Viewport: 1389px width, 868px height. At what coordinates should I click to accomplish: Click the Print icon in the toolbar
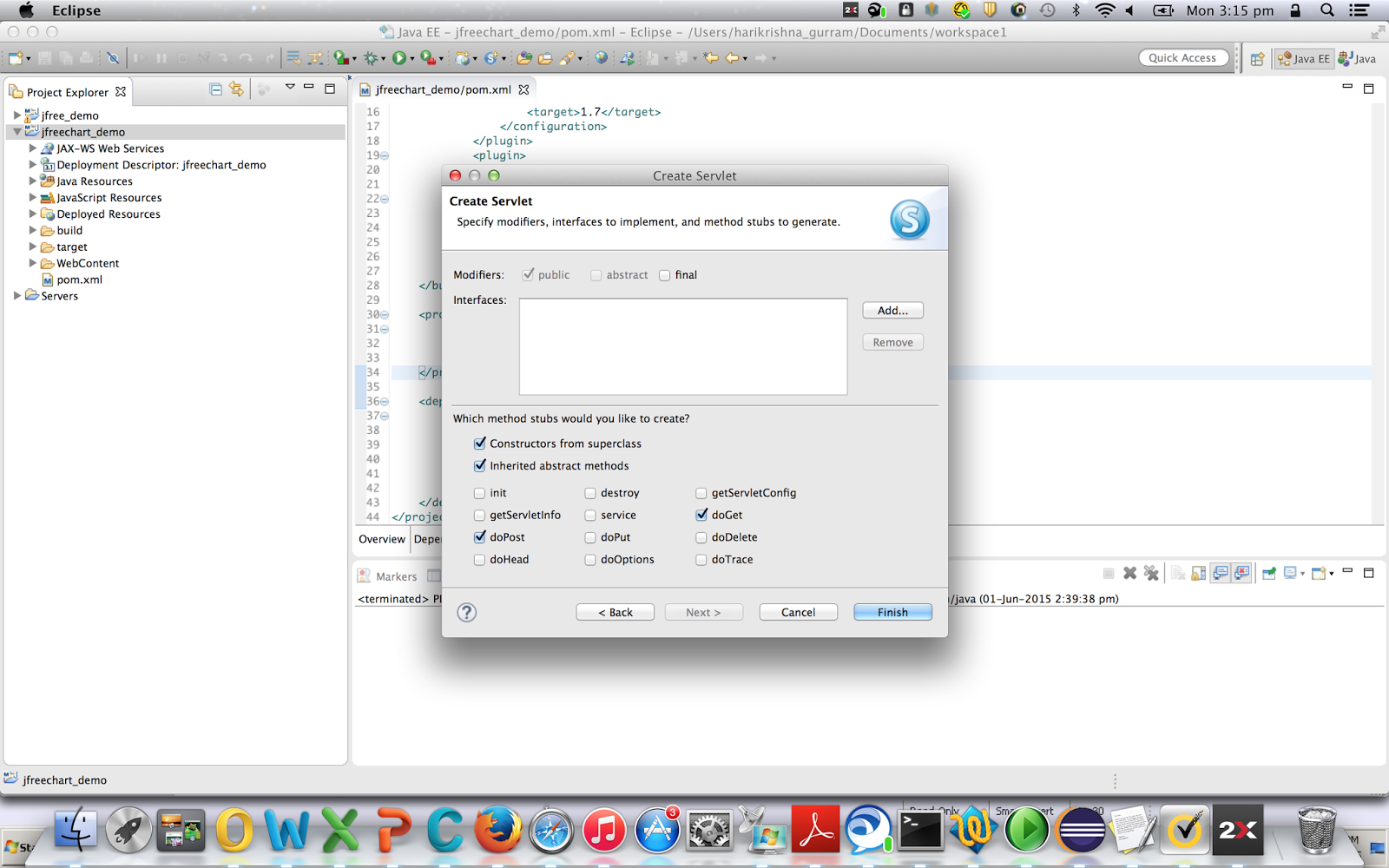tap(85, 57)
